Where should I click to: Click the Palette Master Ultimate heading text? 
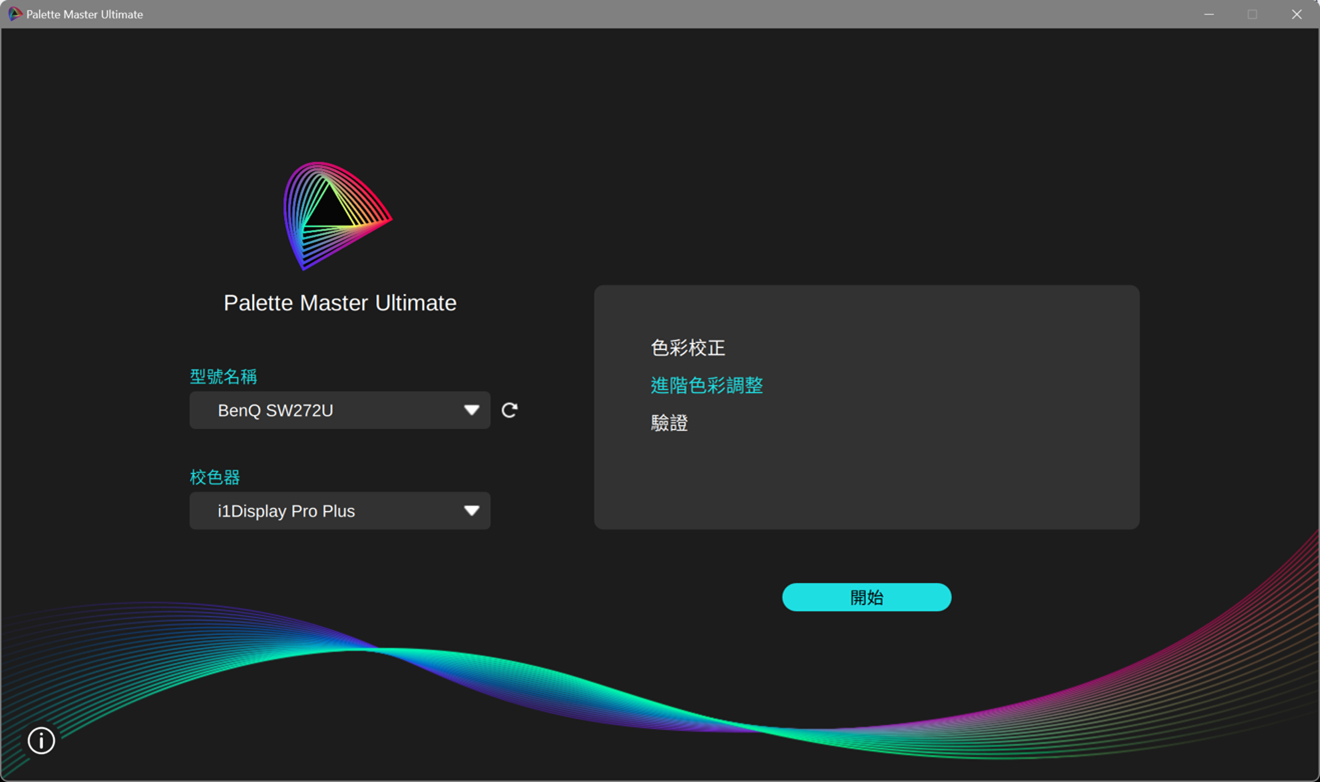point(340,303)
